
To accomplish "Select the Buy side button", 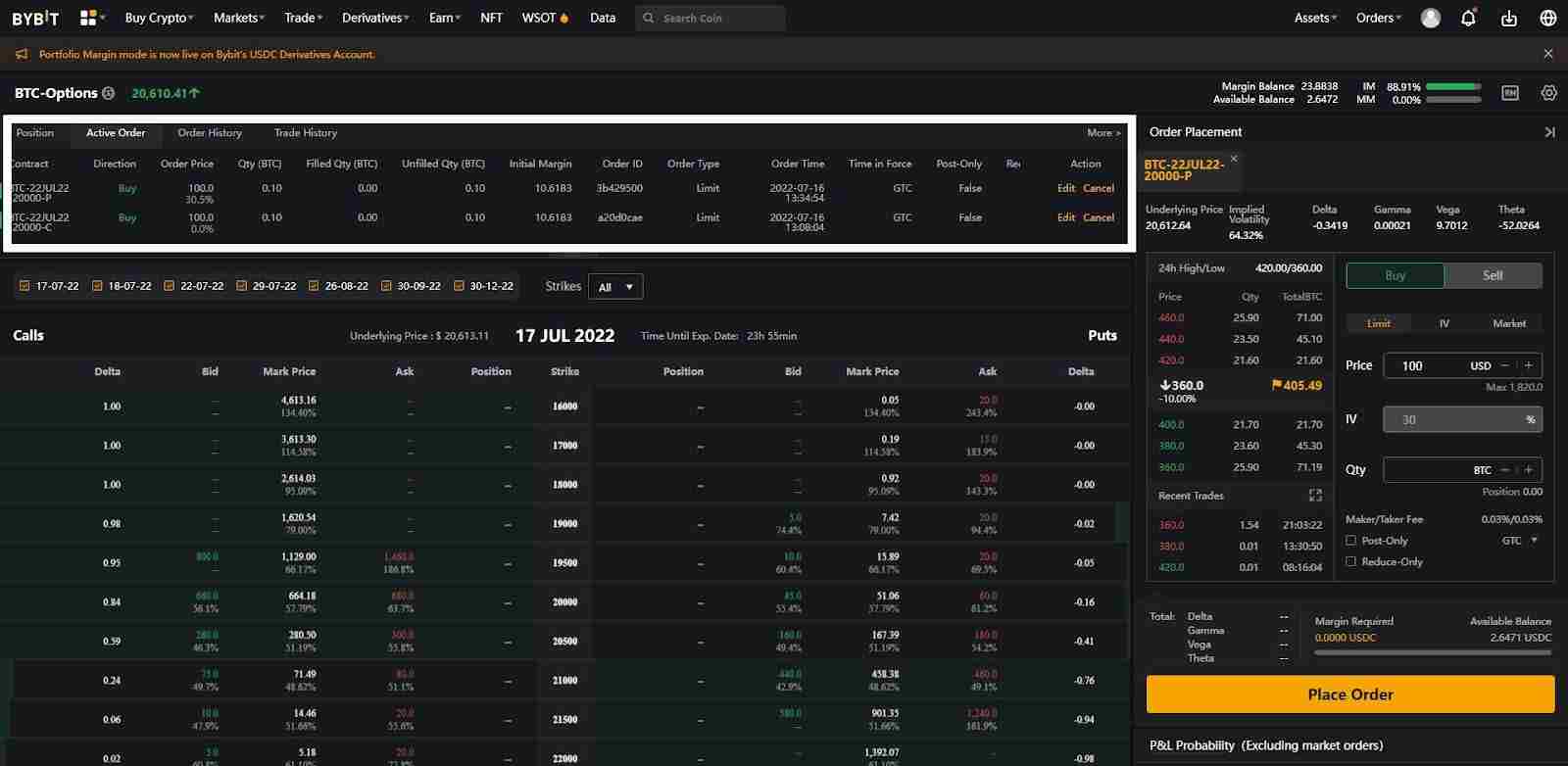I will 1396,276.
